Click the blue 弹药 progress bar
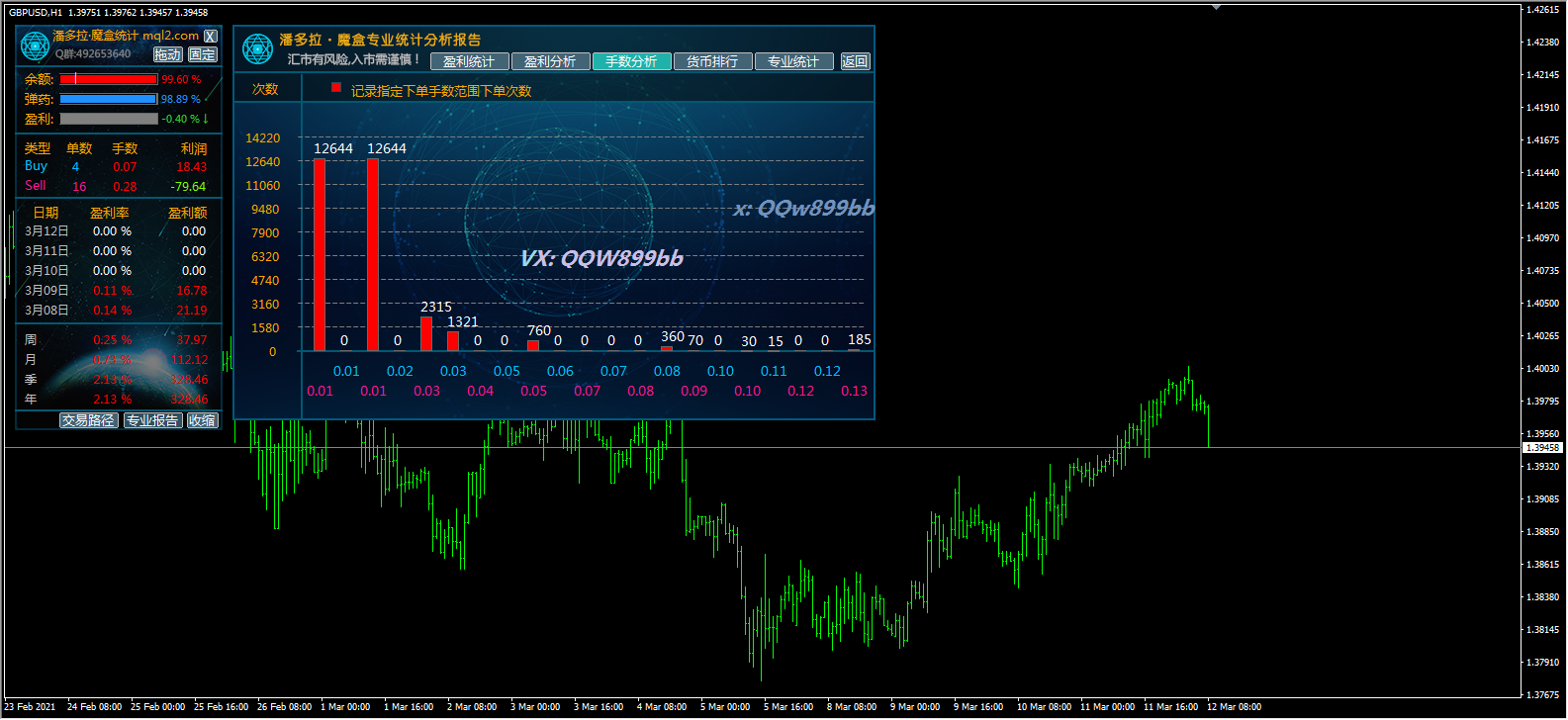Image resolution: width=1568 pixels, height=720 pixels. pos(109,99)
